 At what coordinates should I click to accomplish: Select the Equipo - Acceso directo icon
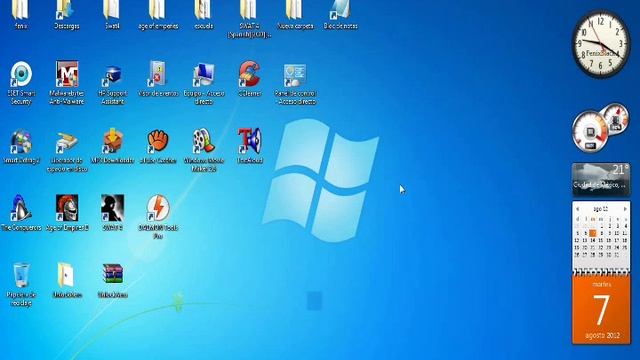coord(204,83)
